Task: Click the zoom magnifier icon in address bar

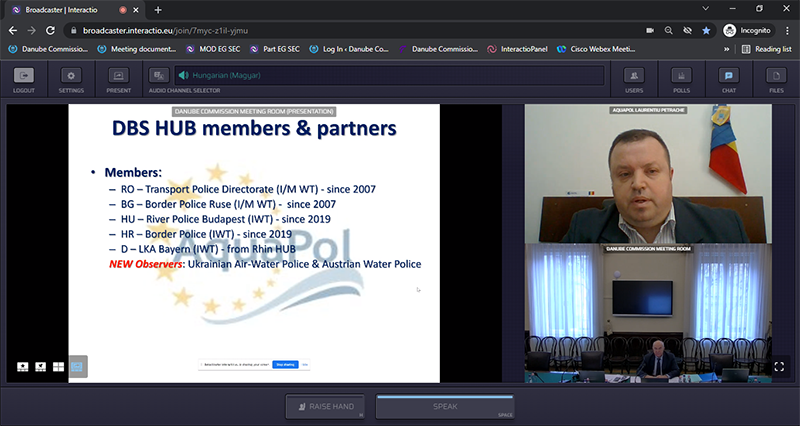Action: 668,31
